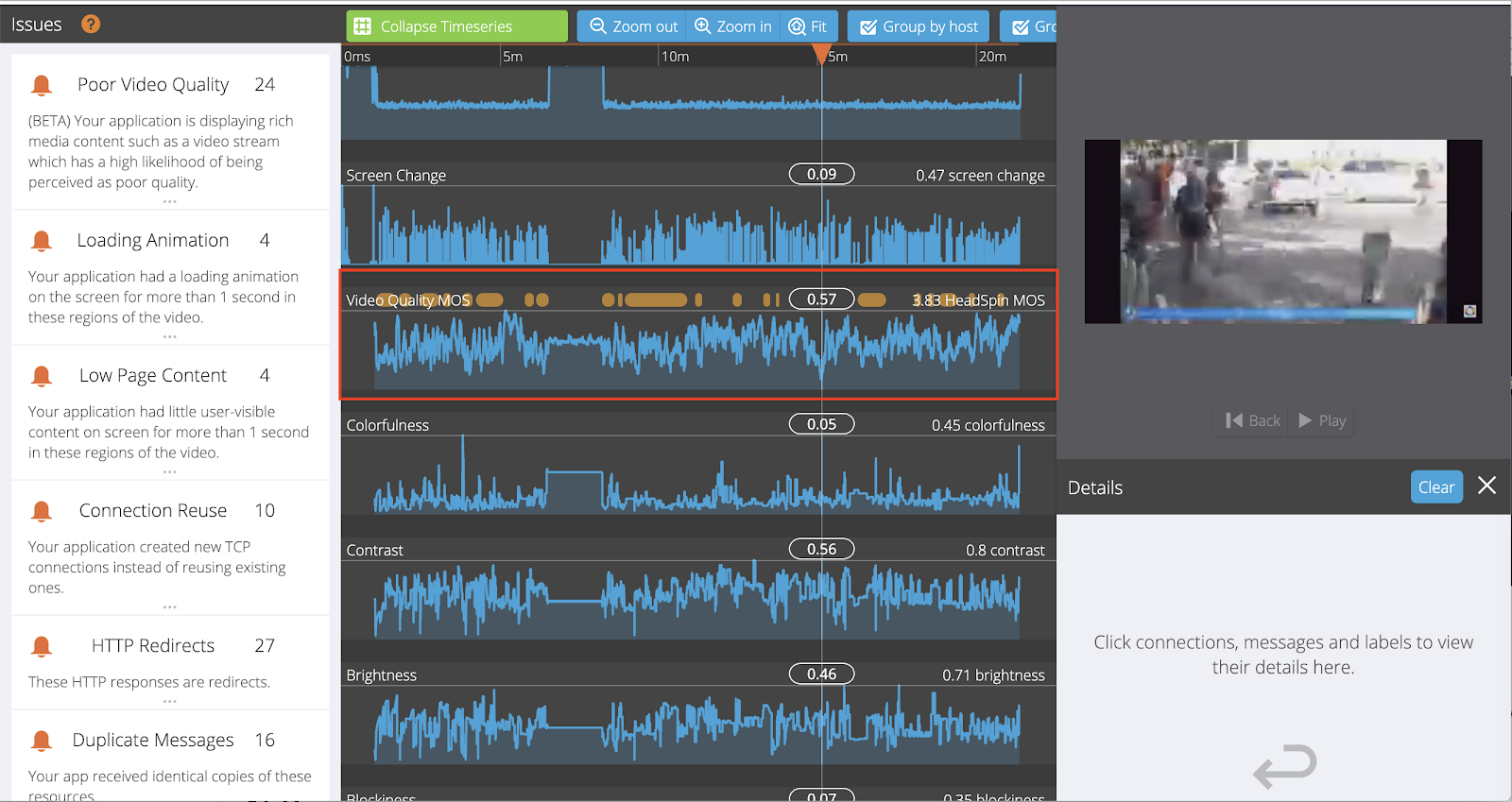This screenshot has width=1512, height=802.
Task: Click the 0.47 screen change max label
Action: coord(980,176)
